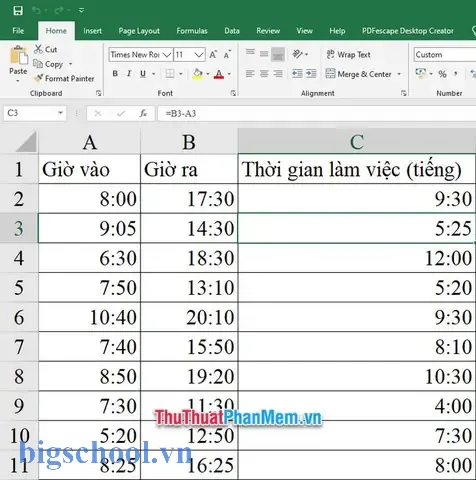476x480 pixels.
Task: Click Decrease Font Size icon
Action: [227, 55]
